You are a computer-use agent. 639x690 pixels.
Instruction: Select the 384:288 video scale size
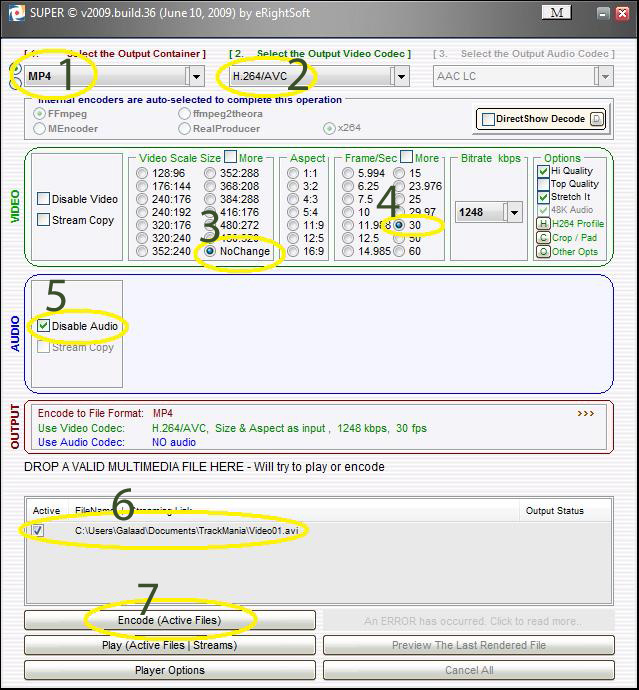pyautogui.click(x=210, y=199)
